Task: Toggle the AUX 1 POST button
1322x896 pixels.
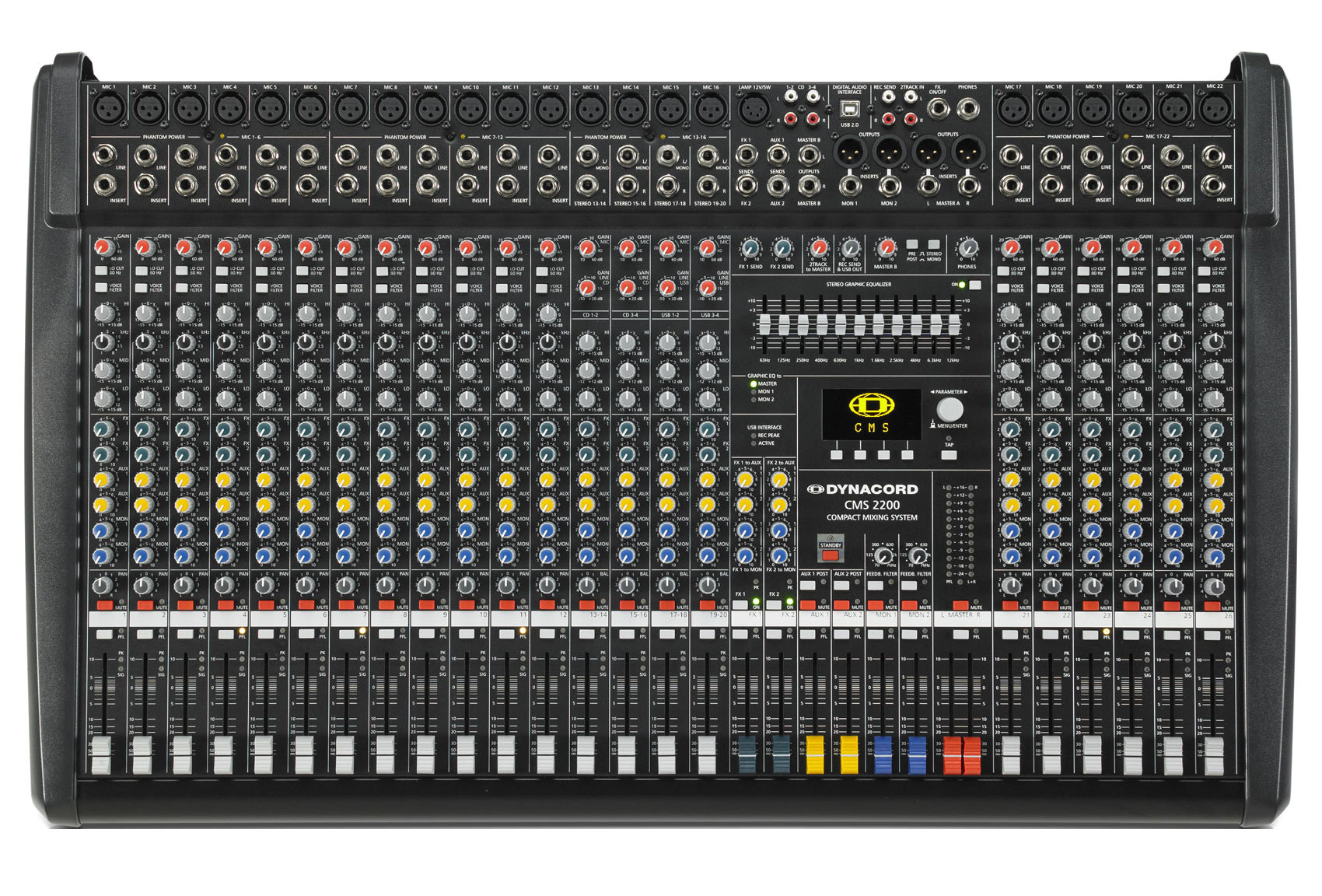Action: pyautogui.click(x=808, y=584)
